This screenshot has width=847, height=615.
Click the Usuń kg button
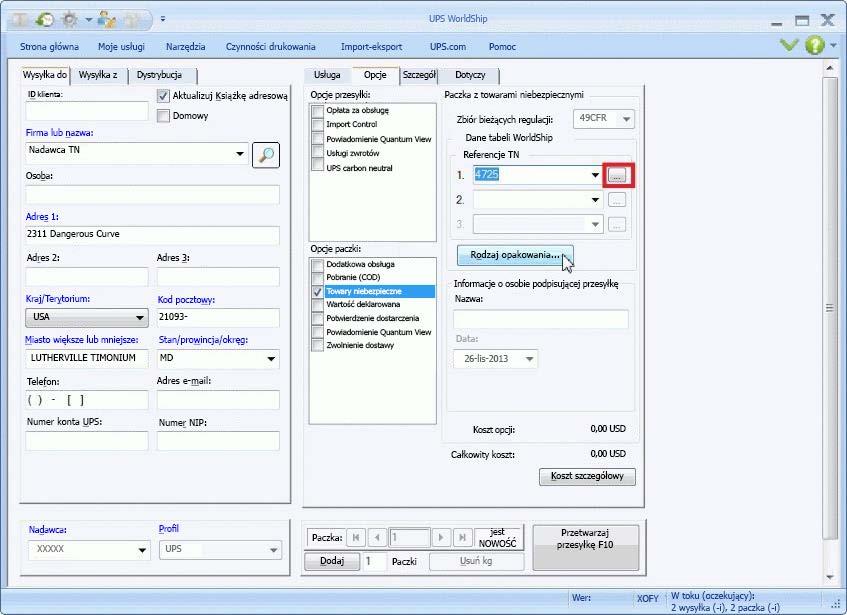(476, 561)
